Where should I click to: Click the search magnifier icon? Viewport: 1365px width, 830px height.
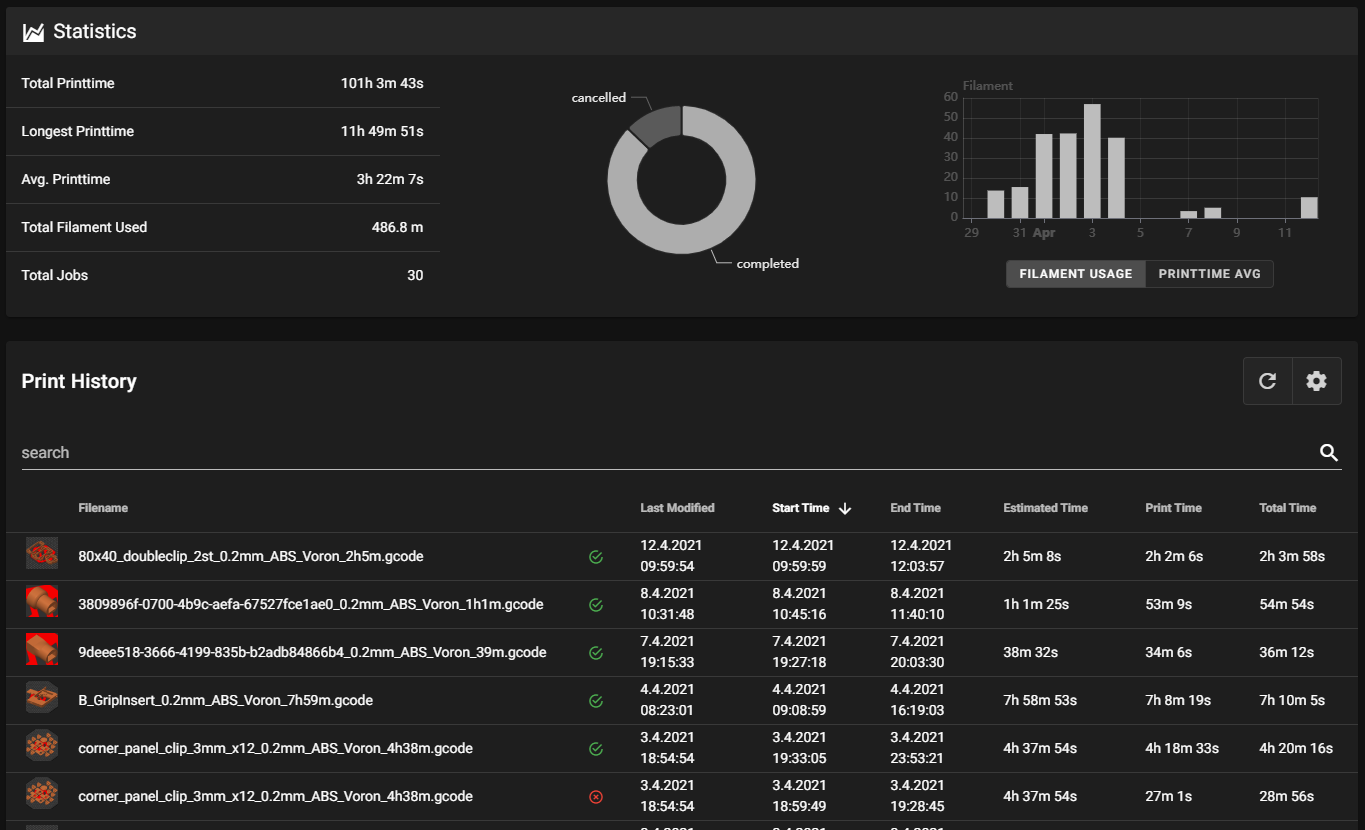click(x=1328, y=453)
